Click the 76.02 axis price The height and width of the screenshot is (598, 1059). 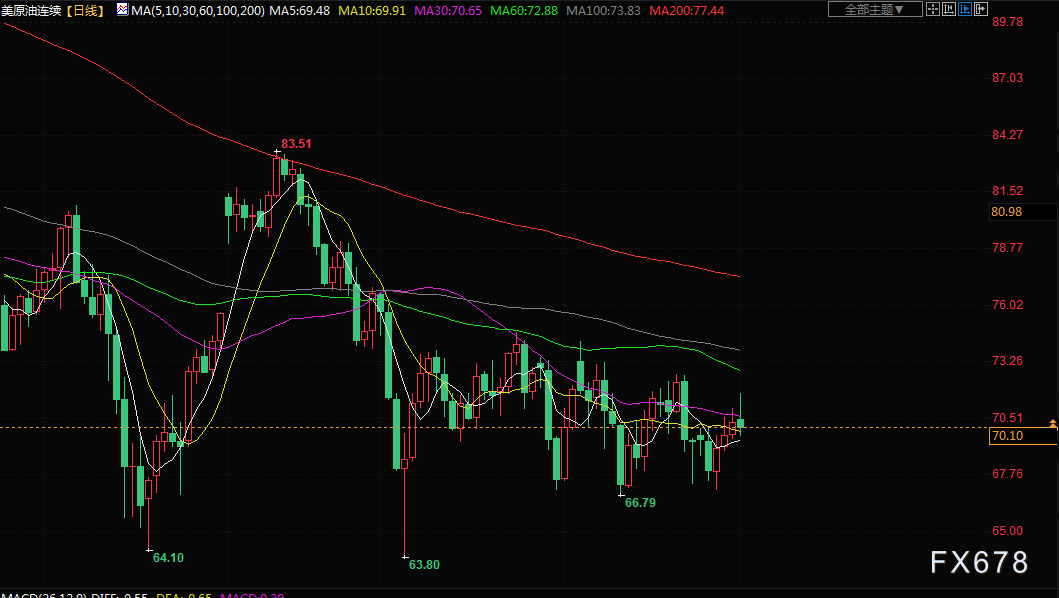point(1007,305)
